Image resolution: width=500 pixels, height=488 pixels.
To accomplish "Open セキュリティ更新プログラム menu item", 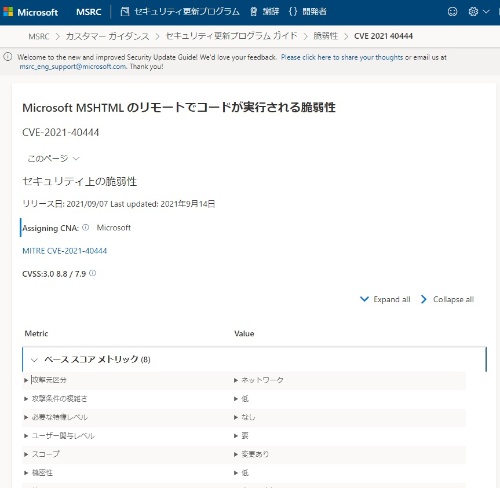I will coord(187,12).
